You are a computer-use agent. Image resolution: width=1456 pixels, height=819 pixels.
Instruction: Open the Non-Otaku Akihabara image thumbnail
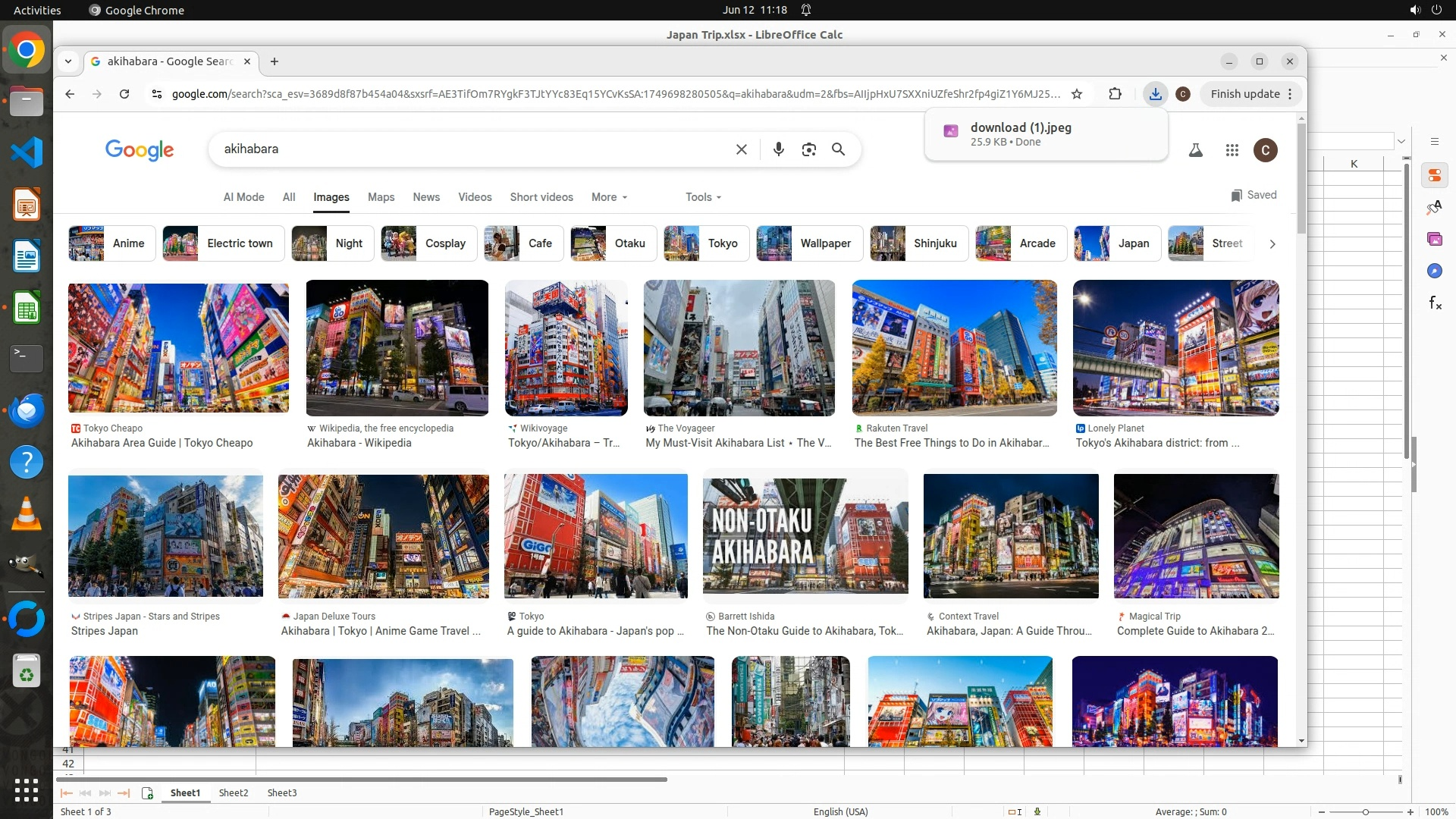point(805,535)
